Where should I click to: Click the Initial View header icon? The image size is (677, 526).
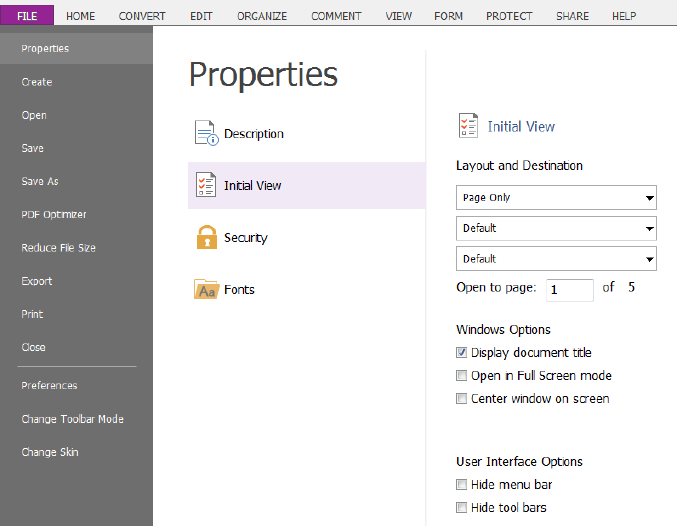468,126
